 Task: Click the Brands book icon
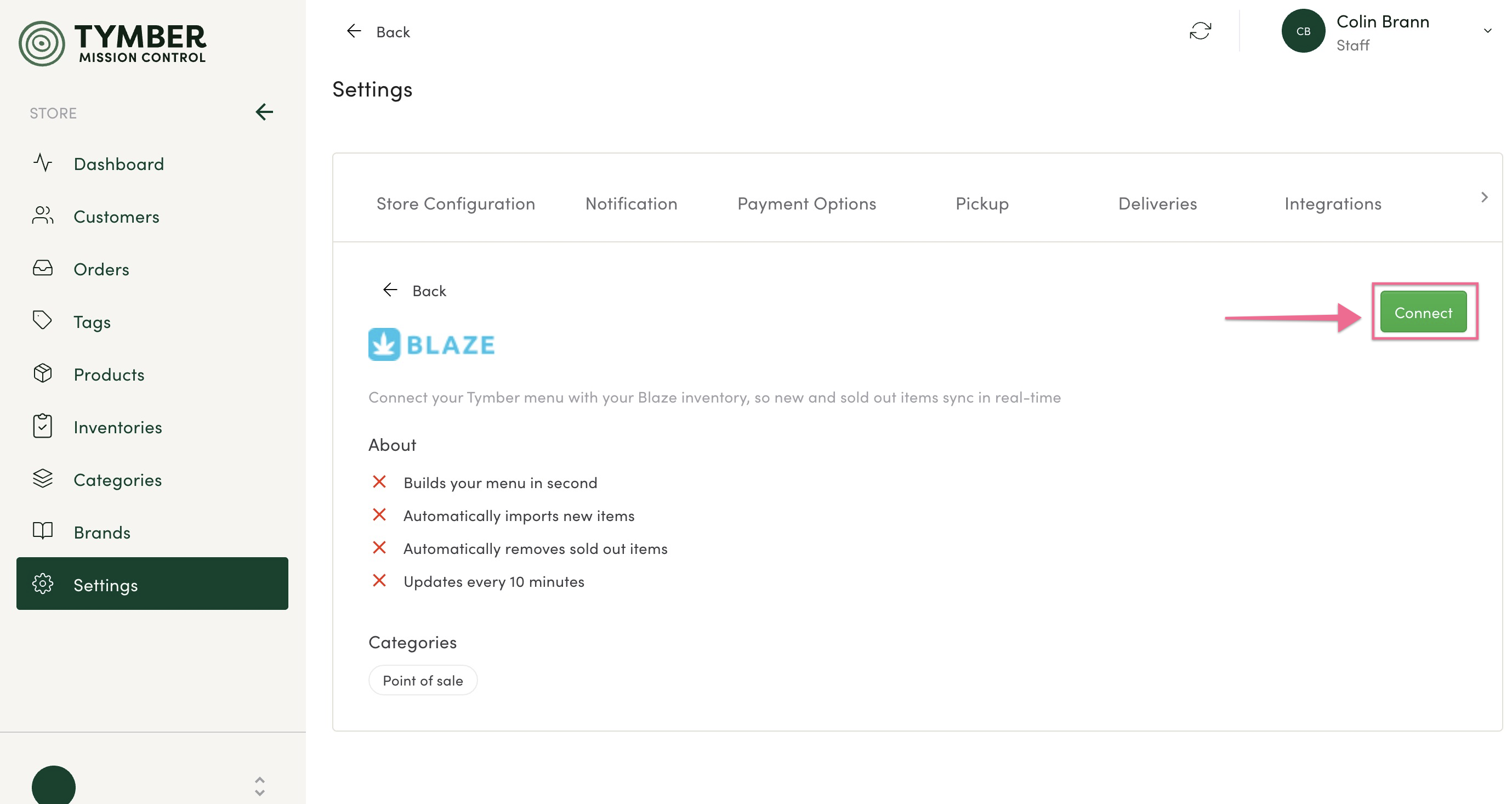(x=43, y=531)
